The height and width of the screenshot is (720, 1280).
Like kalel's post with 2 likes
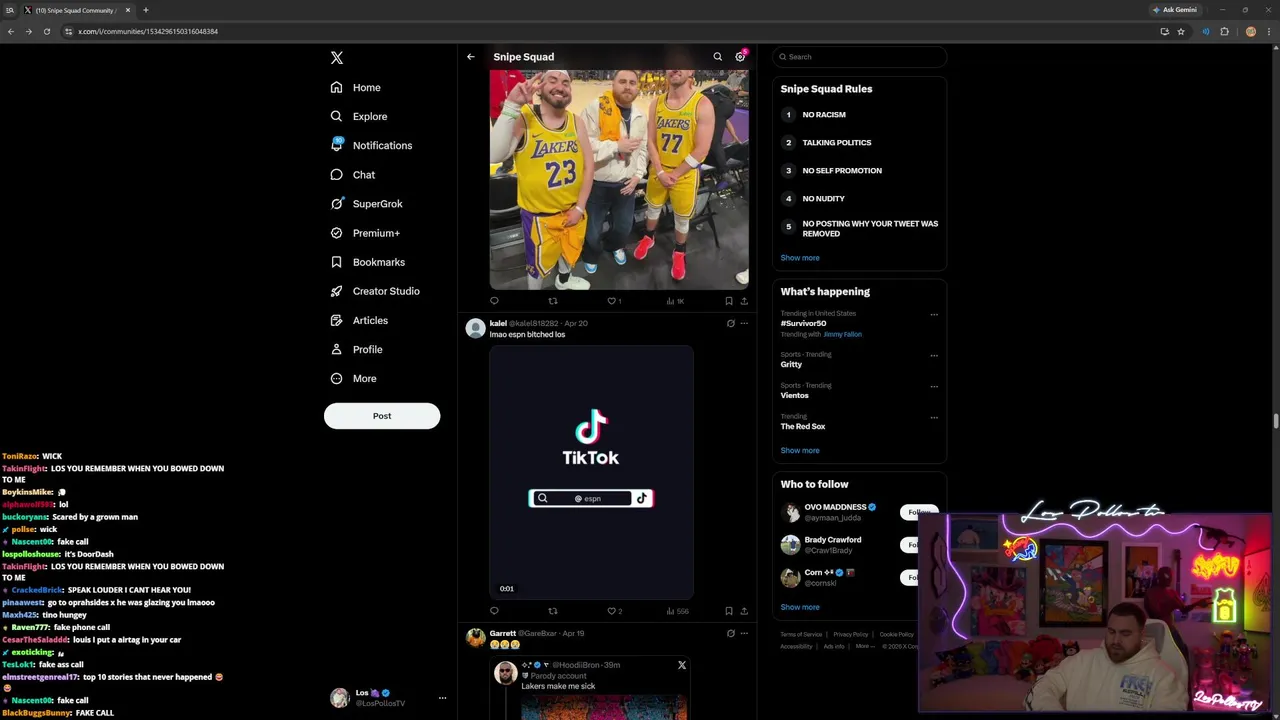point(614,611)
